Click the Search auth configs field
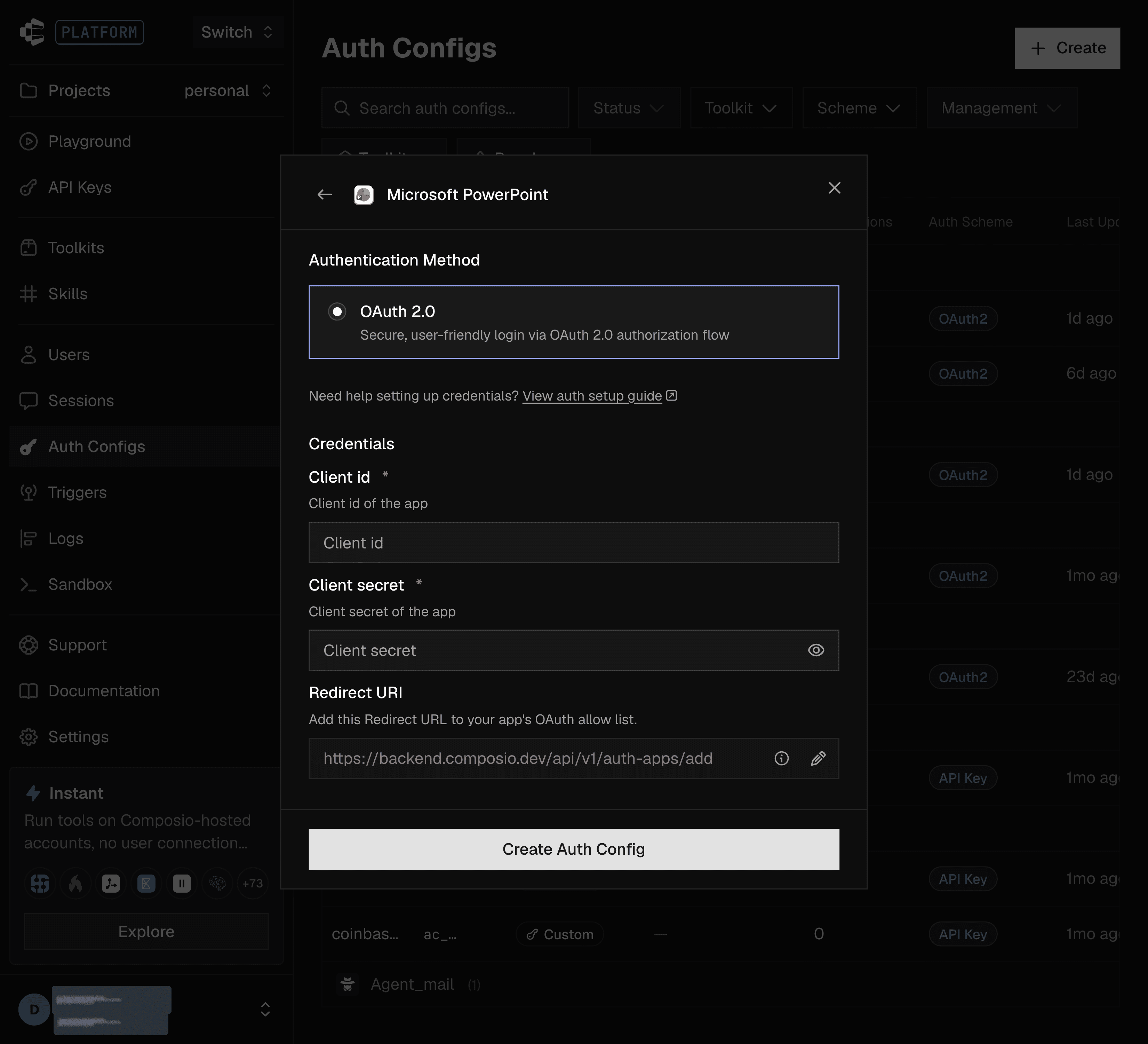This screenshot has width=1148, height=1044. tap(445, 108)
